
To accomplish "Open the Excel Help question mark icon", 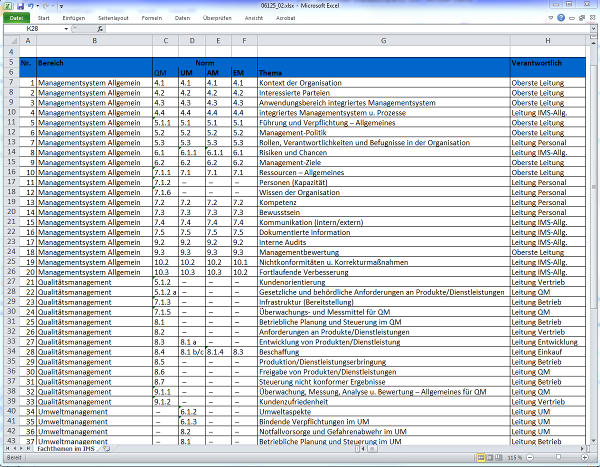I will coord(563,18).
